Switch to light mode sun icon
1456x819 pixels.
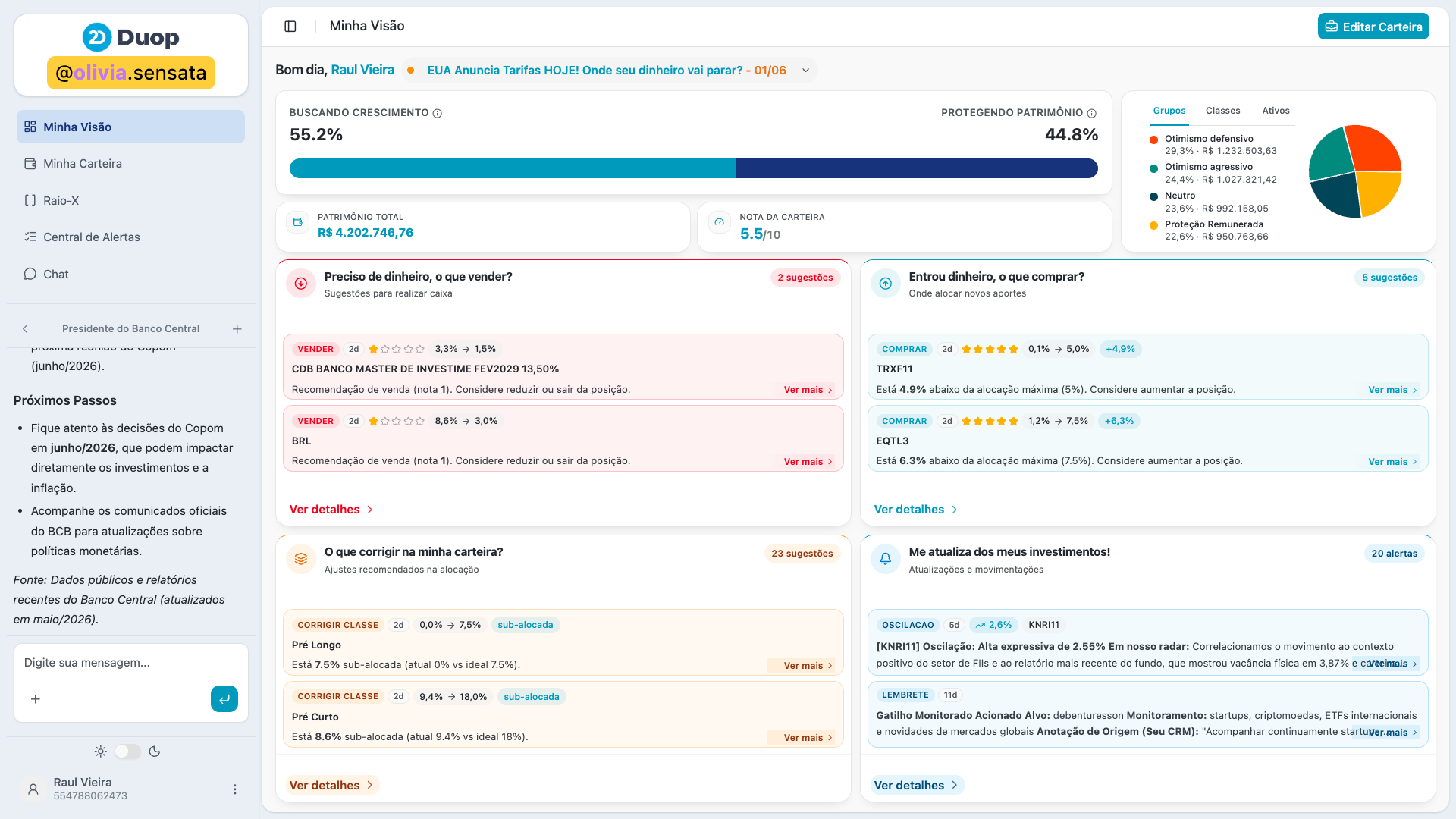(101, 752)
